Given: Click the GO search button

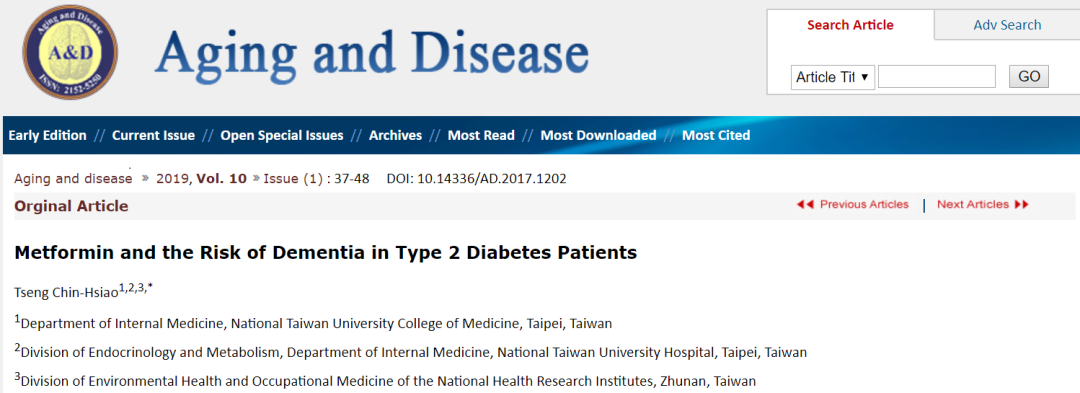Looking at the screenshot, I should click(1028, 76).
